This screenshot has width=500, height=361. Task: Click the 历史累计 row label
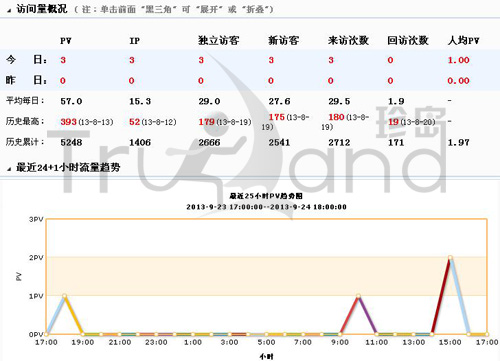tap(25, 142)
